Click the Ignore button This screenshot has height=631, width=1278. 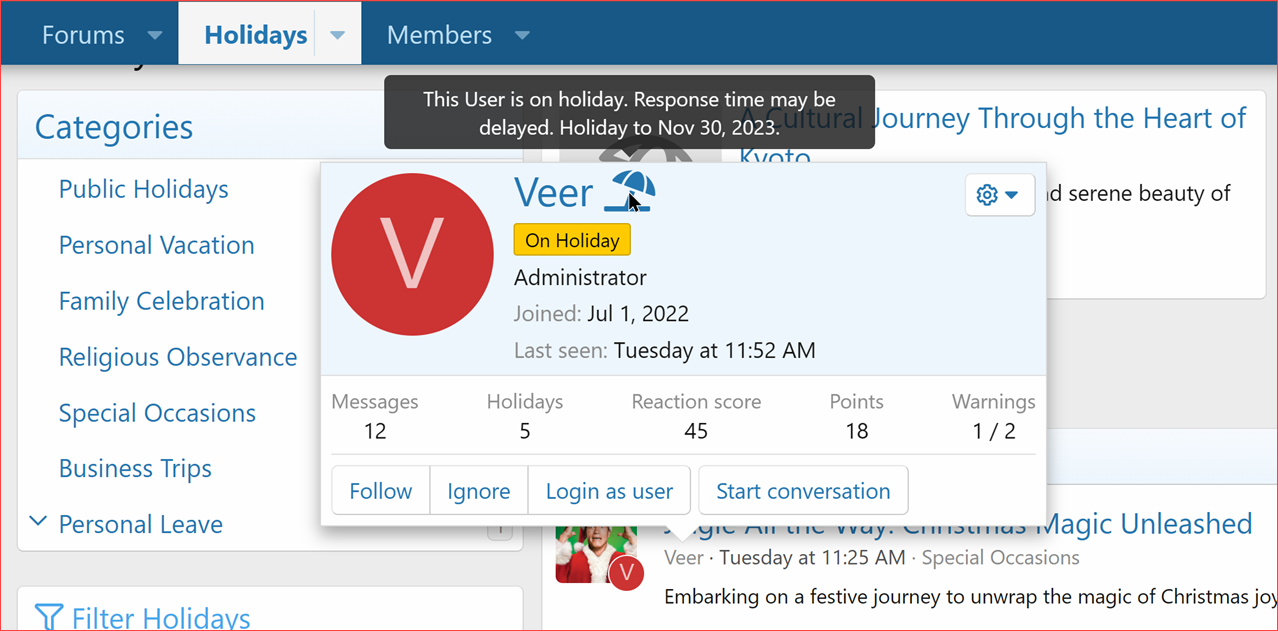478,491
